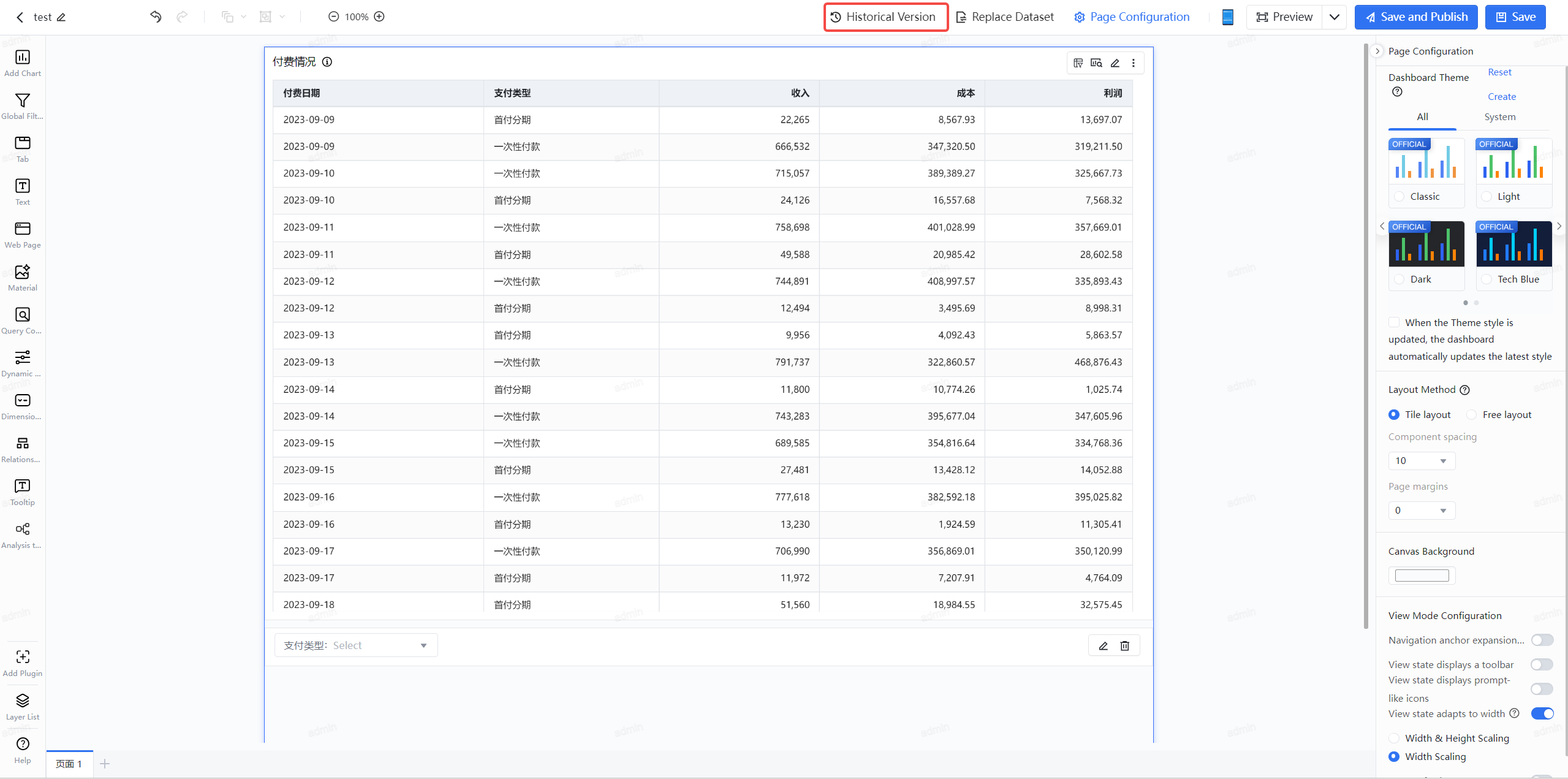Edit the 支付类型 filter bar
This screenshot has height=779, width=1568.
point(1104,646)
